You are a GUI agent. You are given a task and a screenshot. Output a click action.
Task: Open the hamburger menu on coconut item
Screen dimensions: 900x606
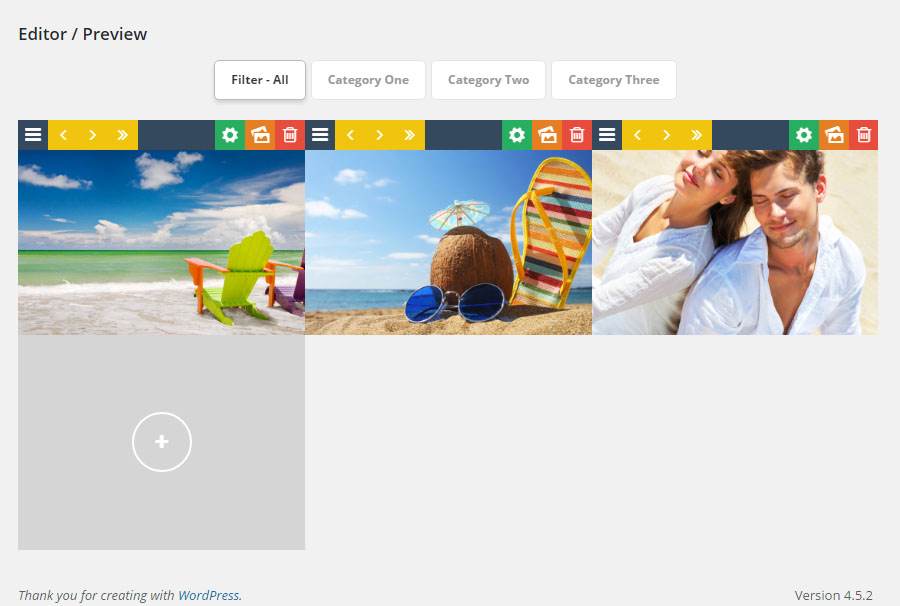[320, 135]
